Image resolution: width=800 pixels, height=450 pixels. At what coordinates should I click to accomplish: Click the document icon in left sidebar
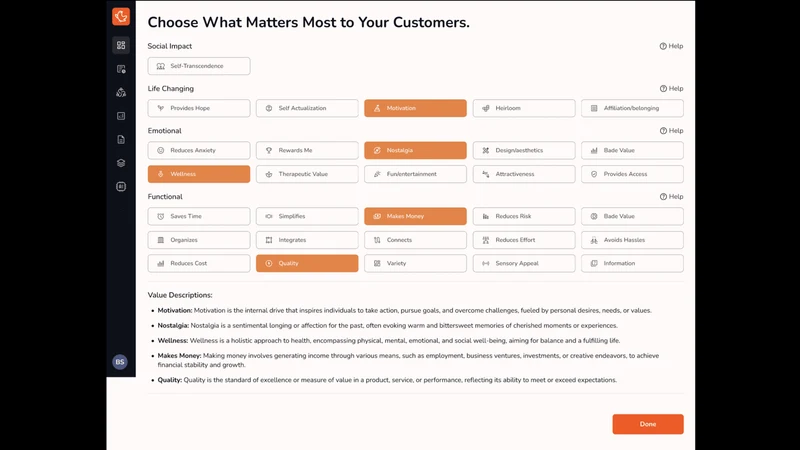click(121, 139)
